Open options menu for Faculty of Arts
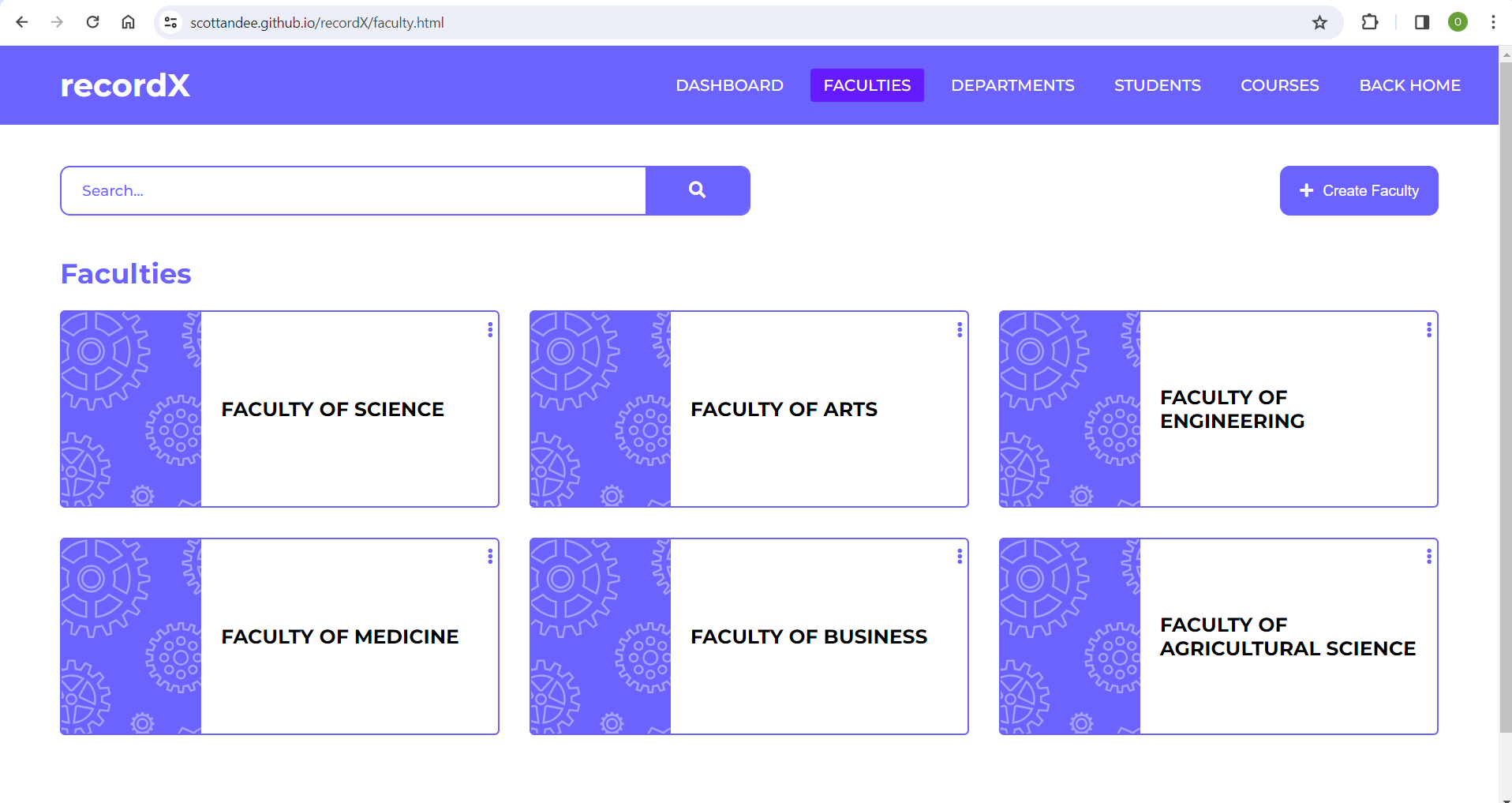 [960, 330]
